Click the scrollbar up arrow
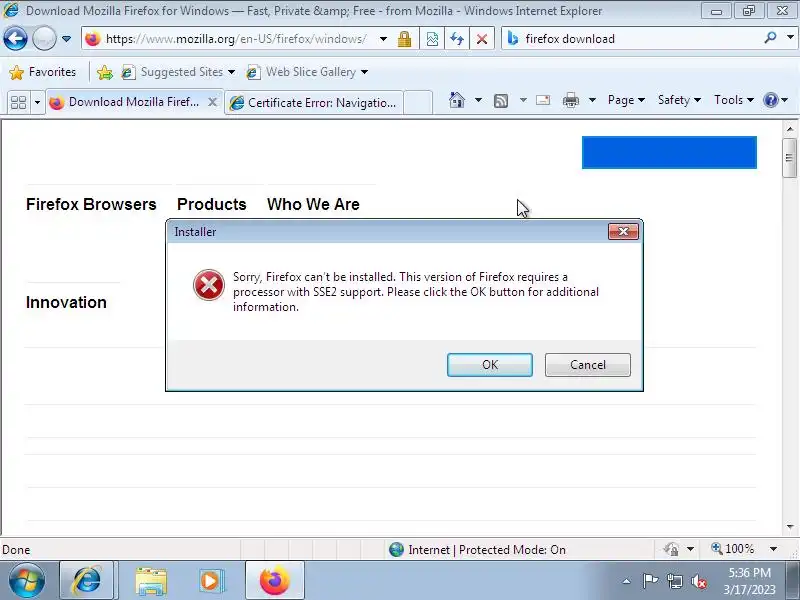Image resolution: width=800 pixels, height=600 pixels. (x=790, y=129)
